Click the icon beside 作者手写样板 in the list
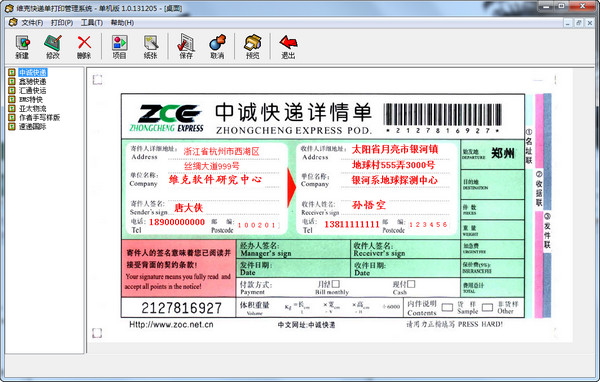The height and width of the screenshot is (382, 600). (12, 117)
